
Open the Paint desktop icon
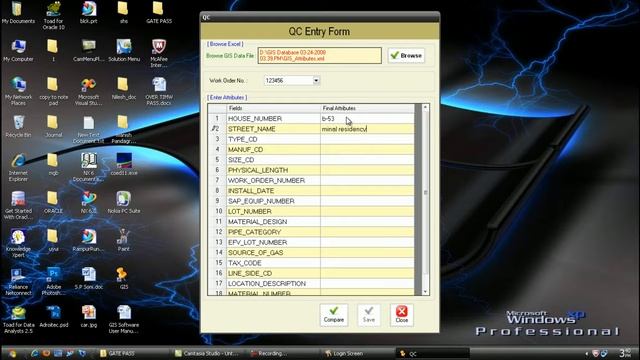click(124, 240)
